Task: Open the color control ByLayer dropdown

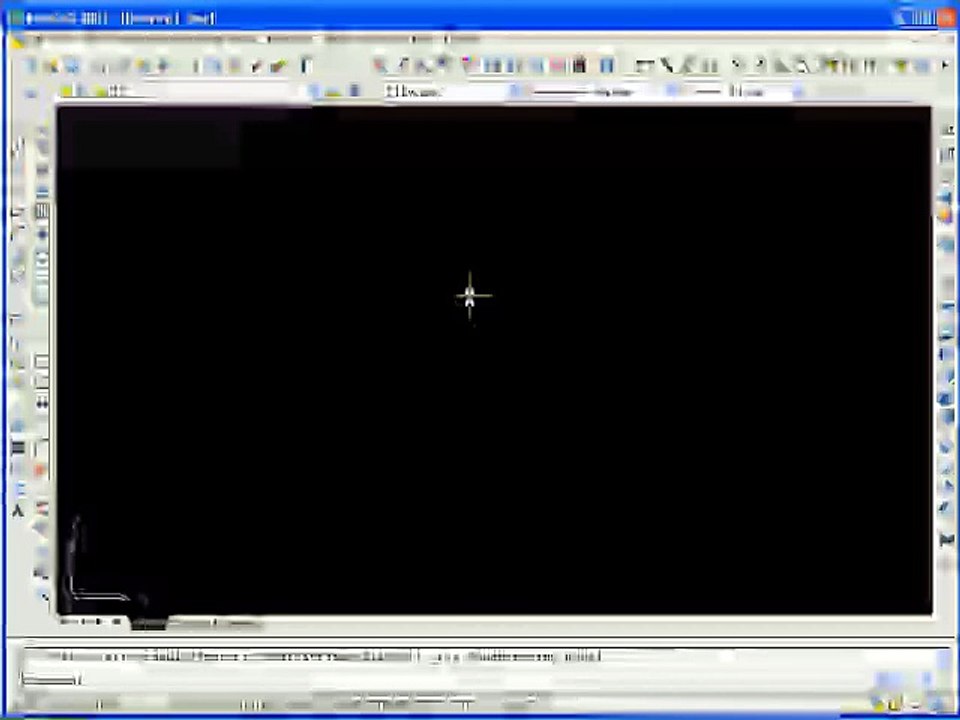Action: (453, 92)
